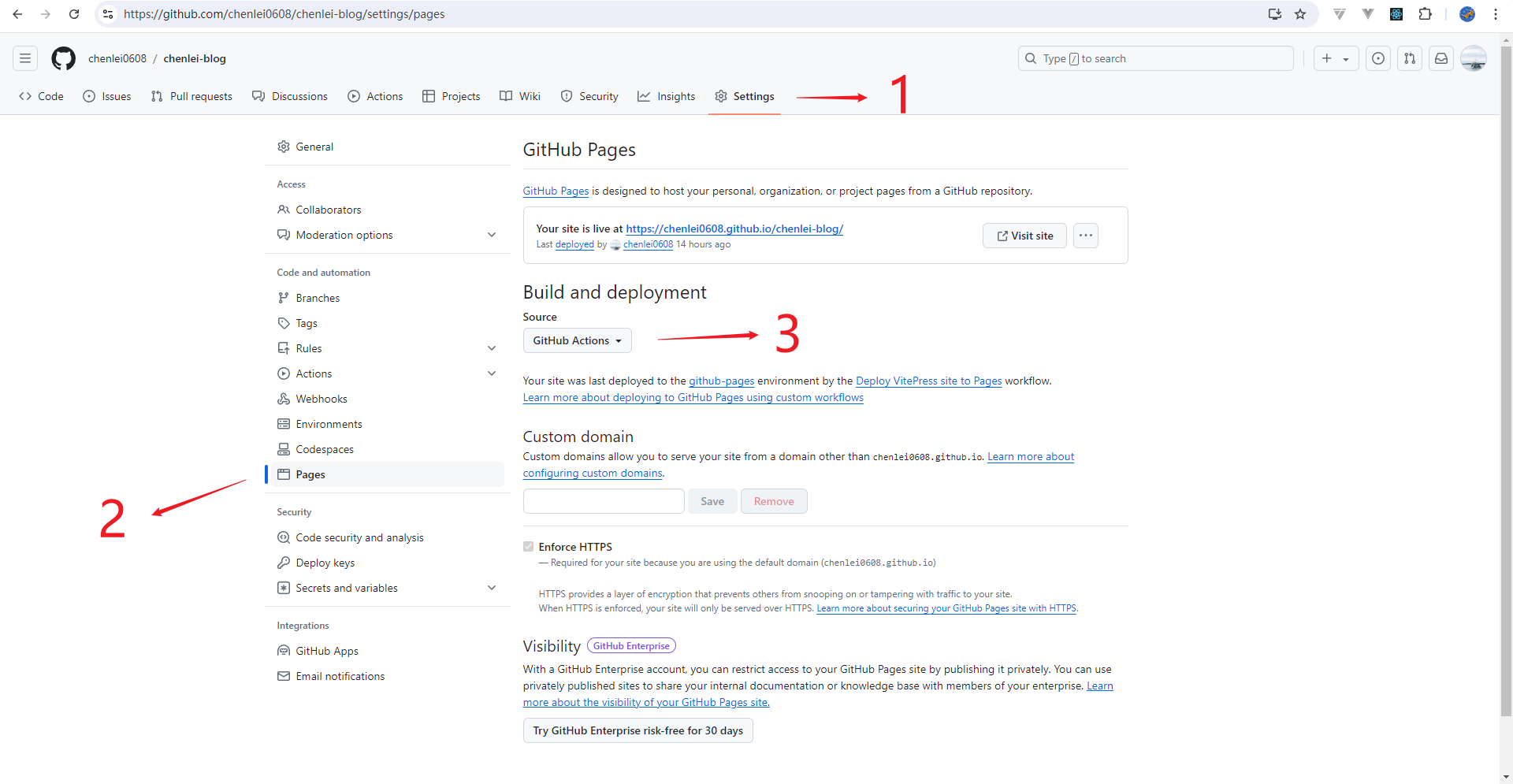Click the browser back arrow
1513x784 pixels.
(17, 14)
